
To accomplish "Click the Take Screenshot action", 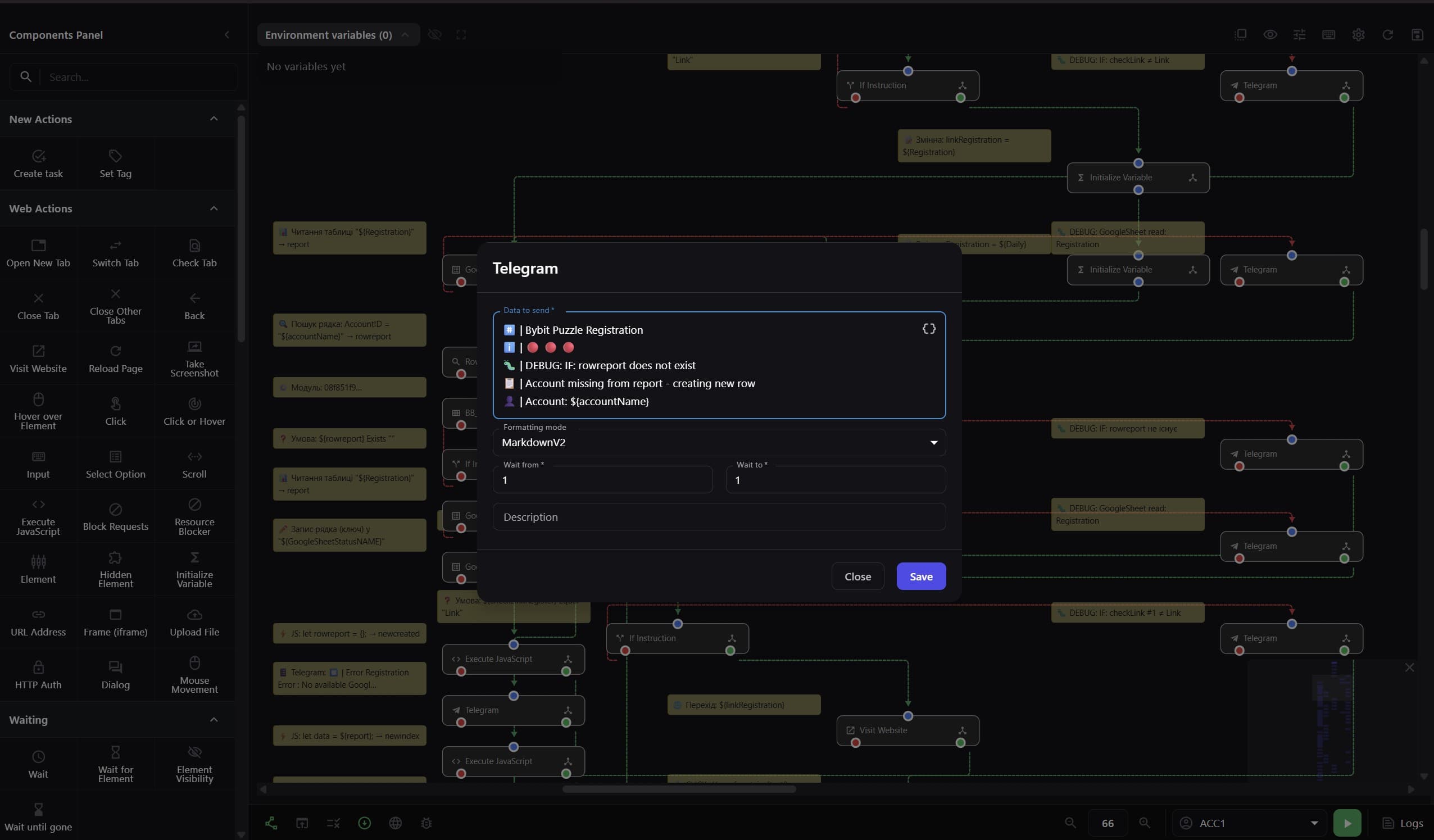I will point(194,359).
